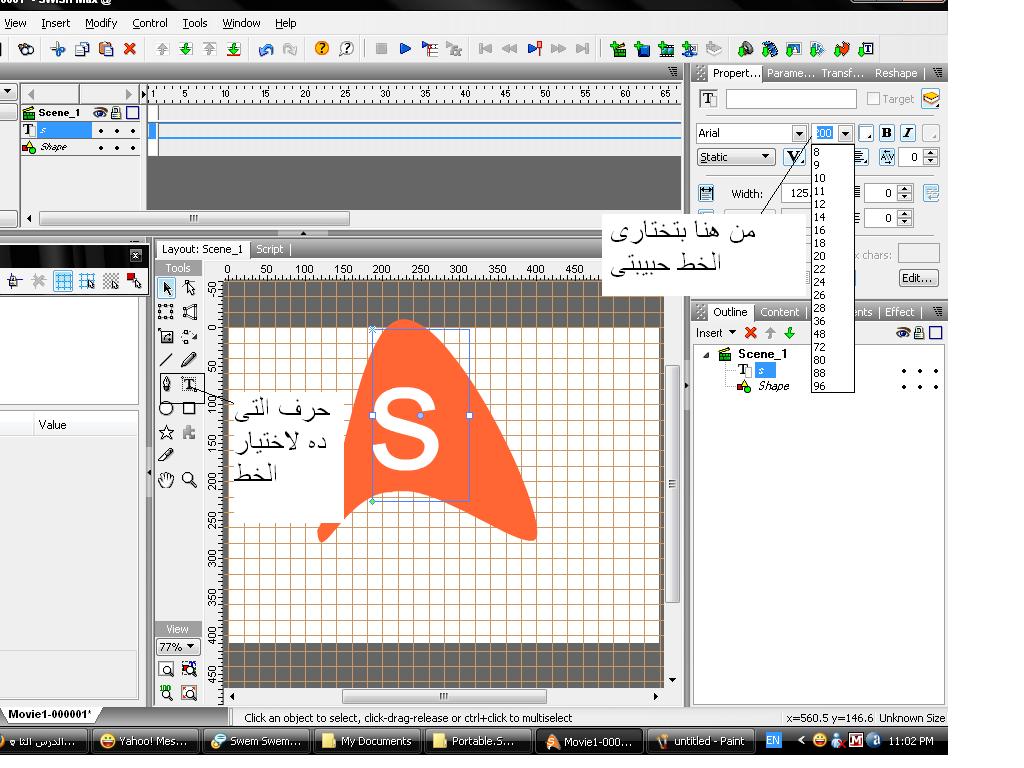Cut selection with scissors icon
Screen dimensions: 1024x768
pyautogui.click(x=57, y=49)
